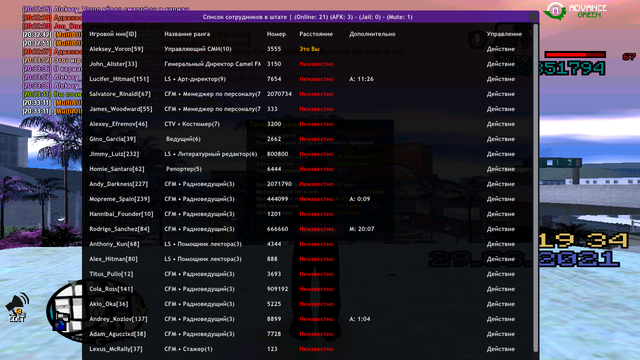The height and width of the screenshot is (360, 640).
Task: Click Действие for James_Woodward
Action: (500, 109)
